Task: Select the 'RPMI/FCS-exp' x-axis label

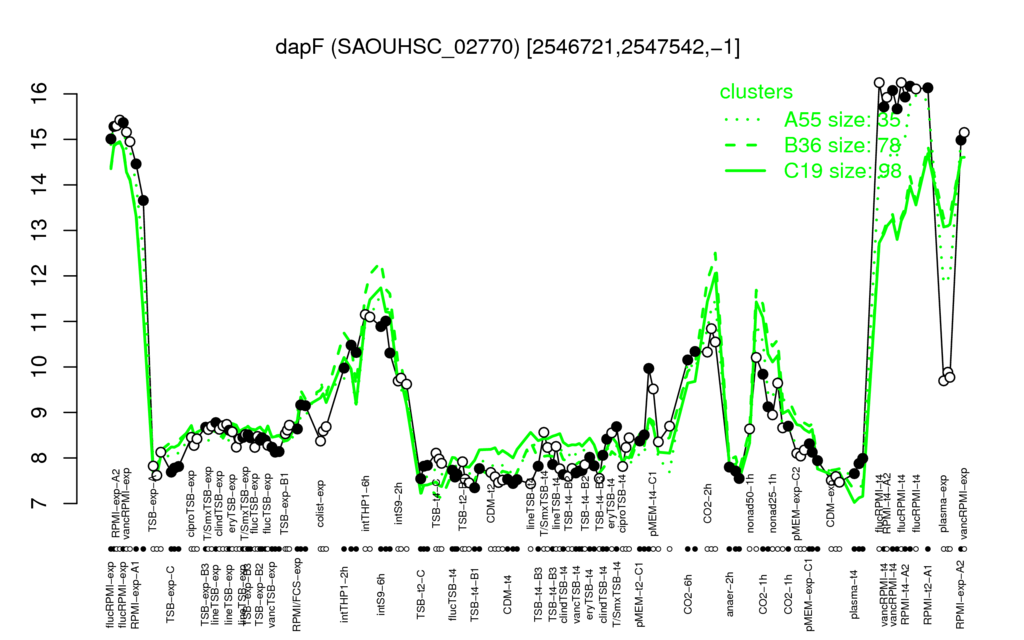Action: 296,595
